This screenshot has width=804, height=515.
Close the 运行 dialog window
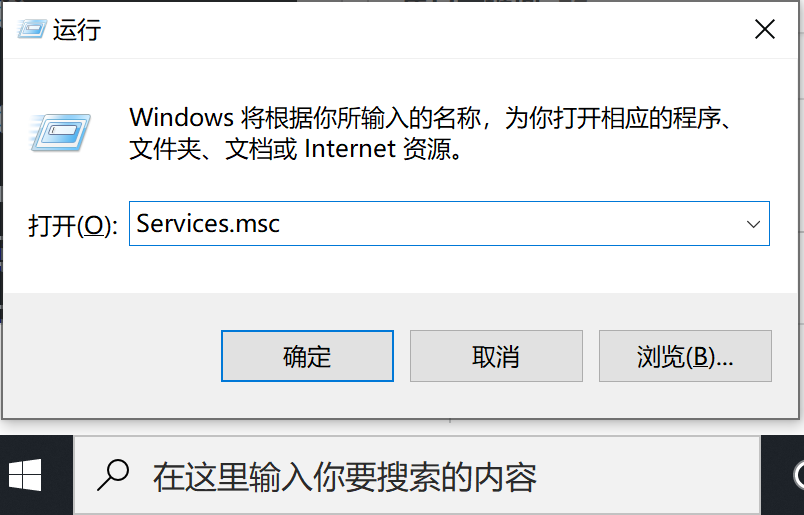765,29
